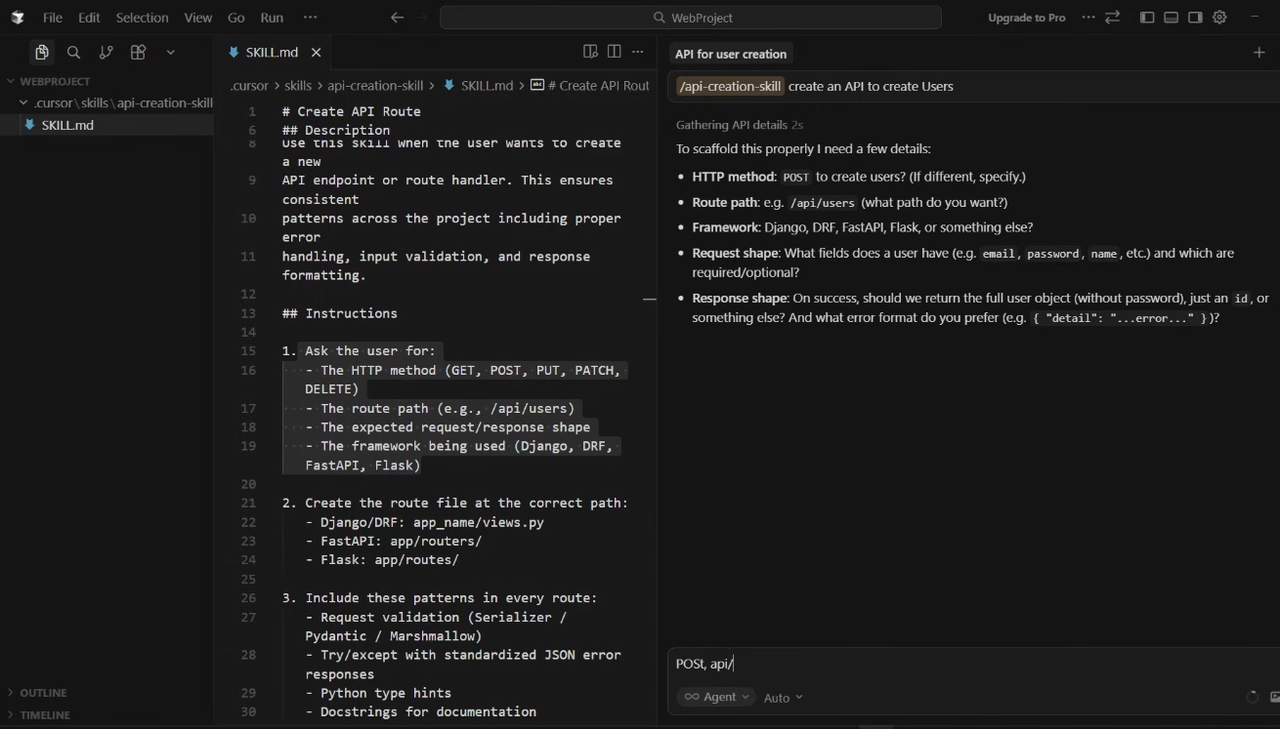
Task: Open the markdown preview for SKILL.md
Action: click(x=590, y=52)
